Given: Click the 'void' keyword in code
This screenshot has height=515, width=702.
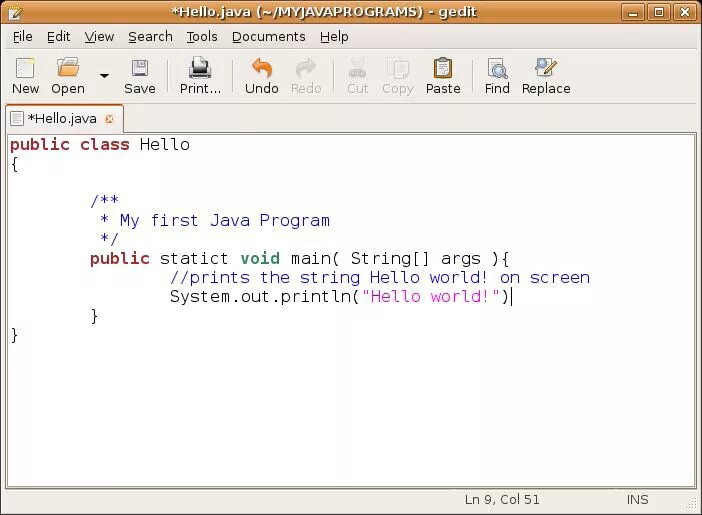Looking at the screenshot, I should tap(260, 259).
